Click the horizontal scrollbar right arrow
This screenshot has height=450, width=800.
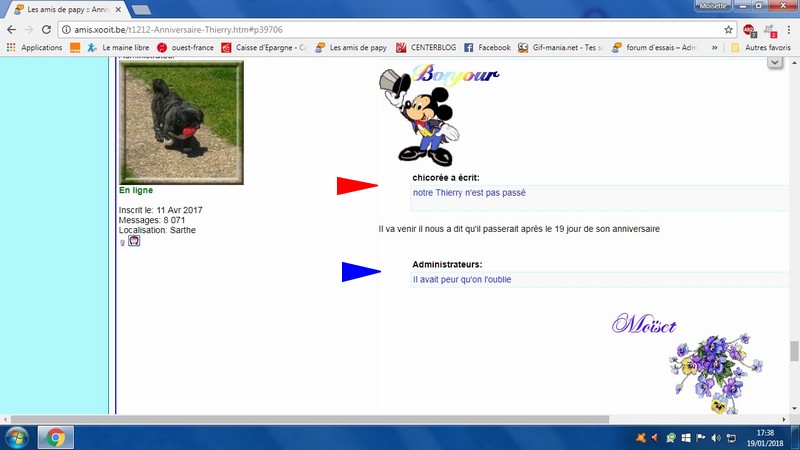786,419
